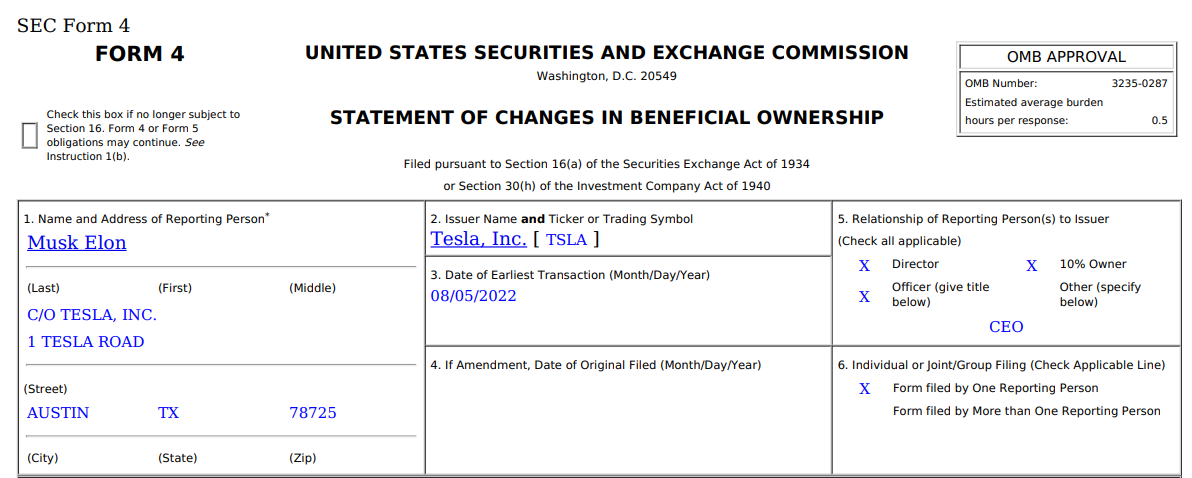The width and height of the screenshot is (1192, 478).
Task: Toggle the Director X mark
Action: click(865, 265)
